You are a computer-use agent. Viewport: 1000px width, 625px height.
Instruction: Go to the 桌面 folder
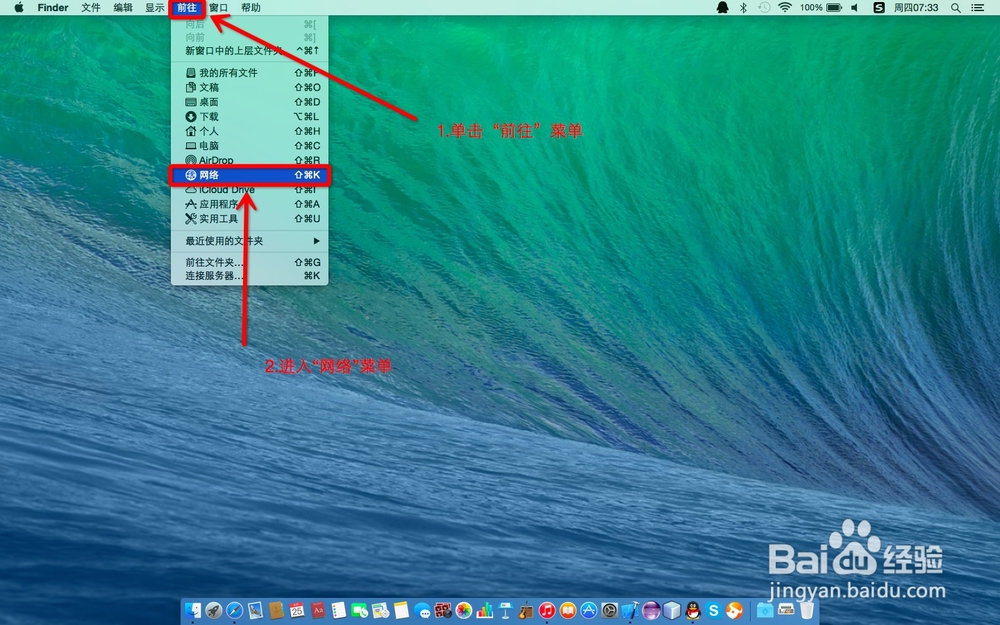click(249, 102)
